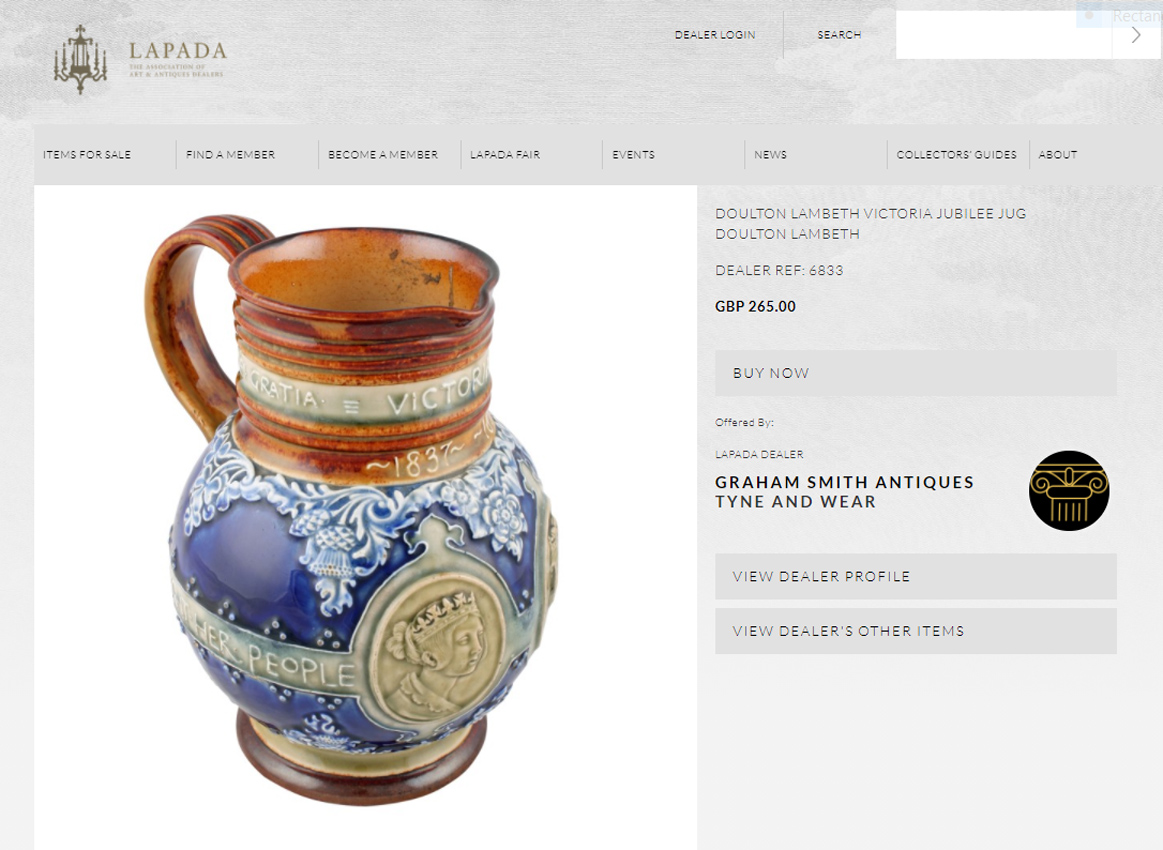The image size is (1163, 850).
Task: Click View Dealer Profile button
Action: (x=915, y=576)
